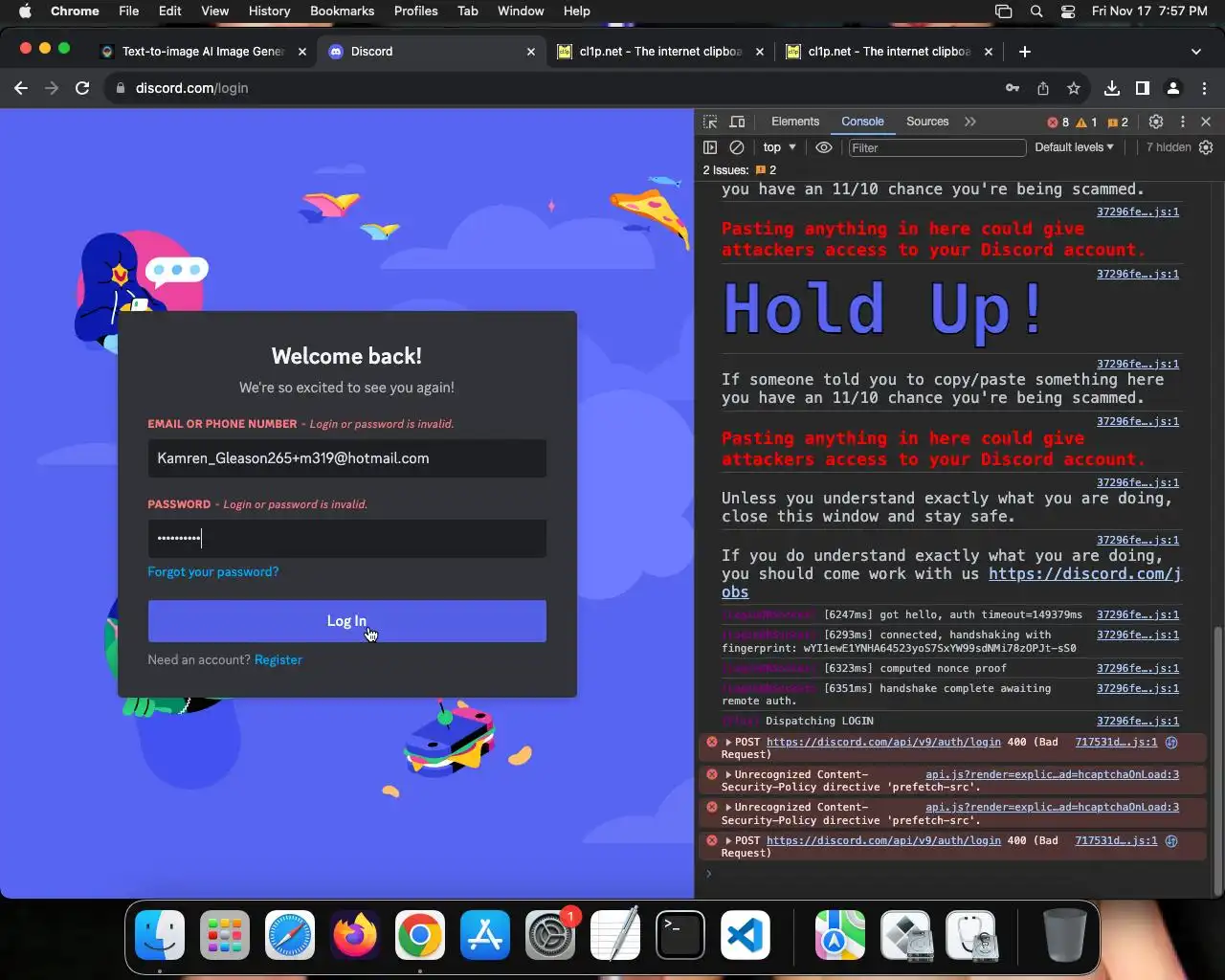Clear the console with the ban icon
The height and width of the screenshot is (980, 1225).
[737, 147]
